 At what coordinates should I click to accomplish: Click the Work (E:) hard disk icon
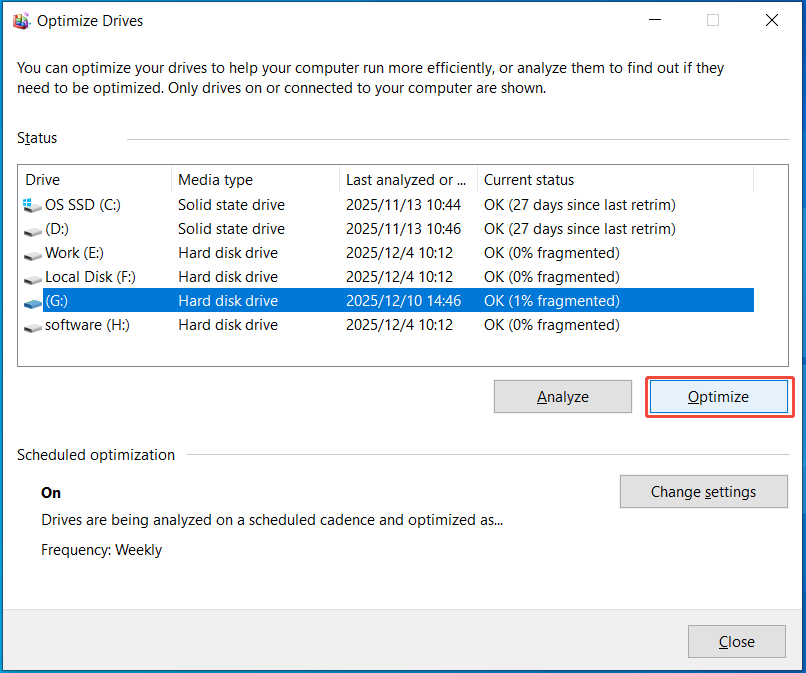pos(30,253)
